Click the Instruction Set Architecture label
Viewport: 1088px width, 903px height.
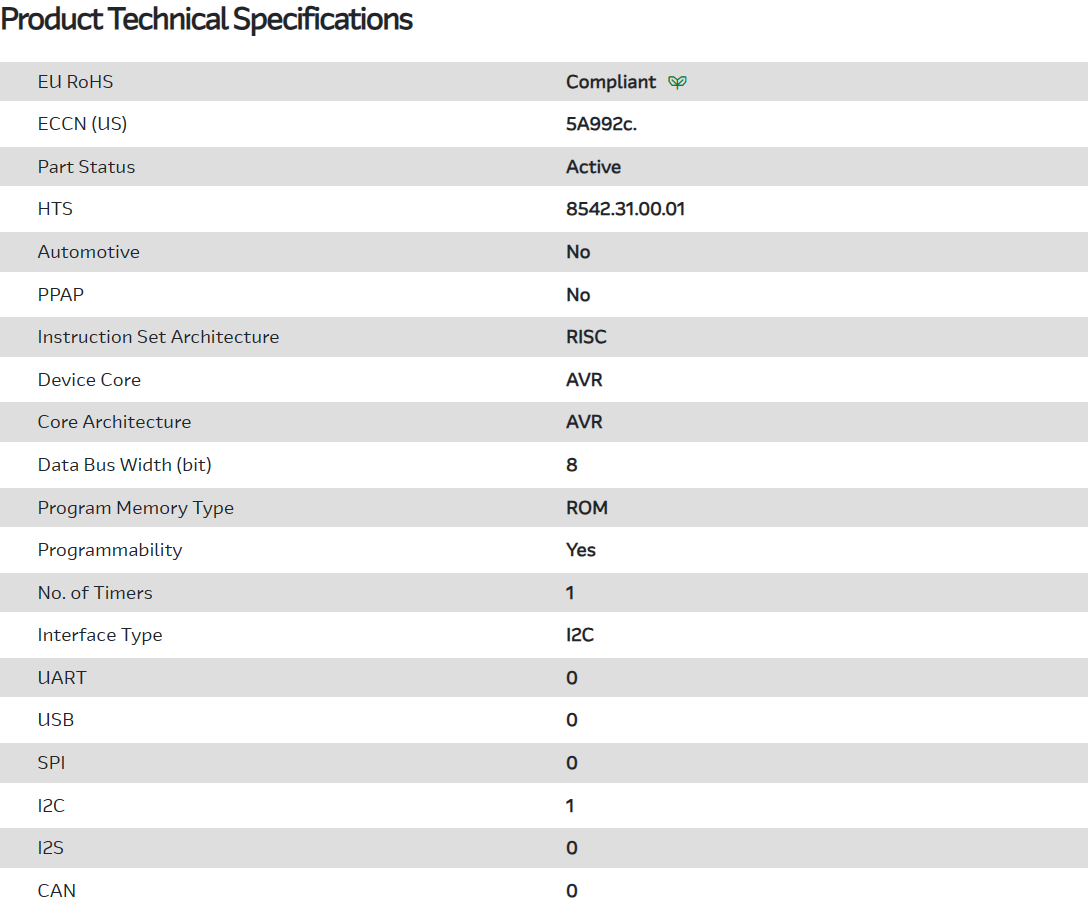coord(158,337)
